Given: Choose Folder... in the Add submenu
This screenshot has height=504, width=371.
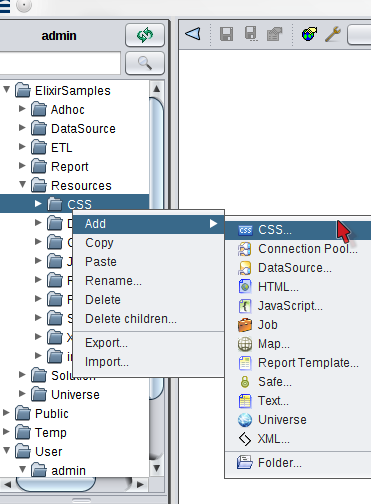Looking at the screenshot, I should coord(298,463).
